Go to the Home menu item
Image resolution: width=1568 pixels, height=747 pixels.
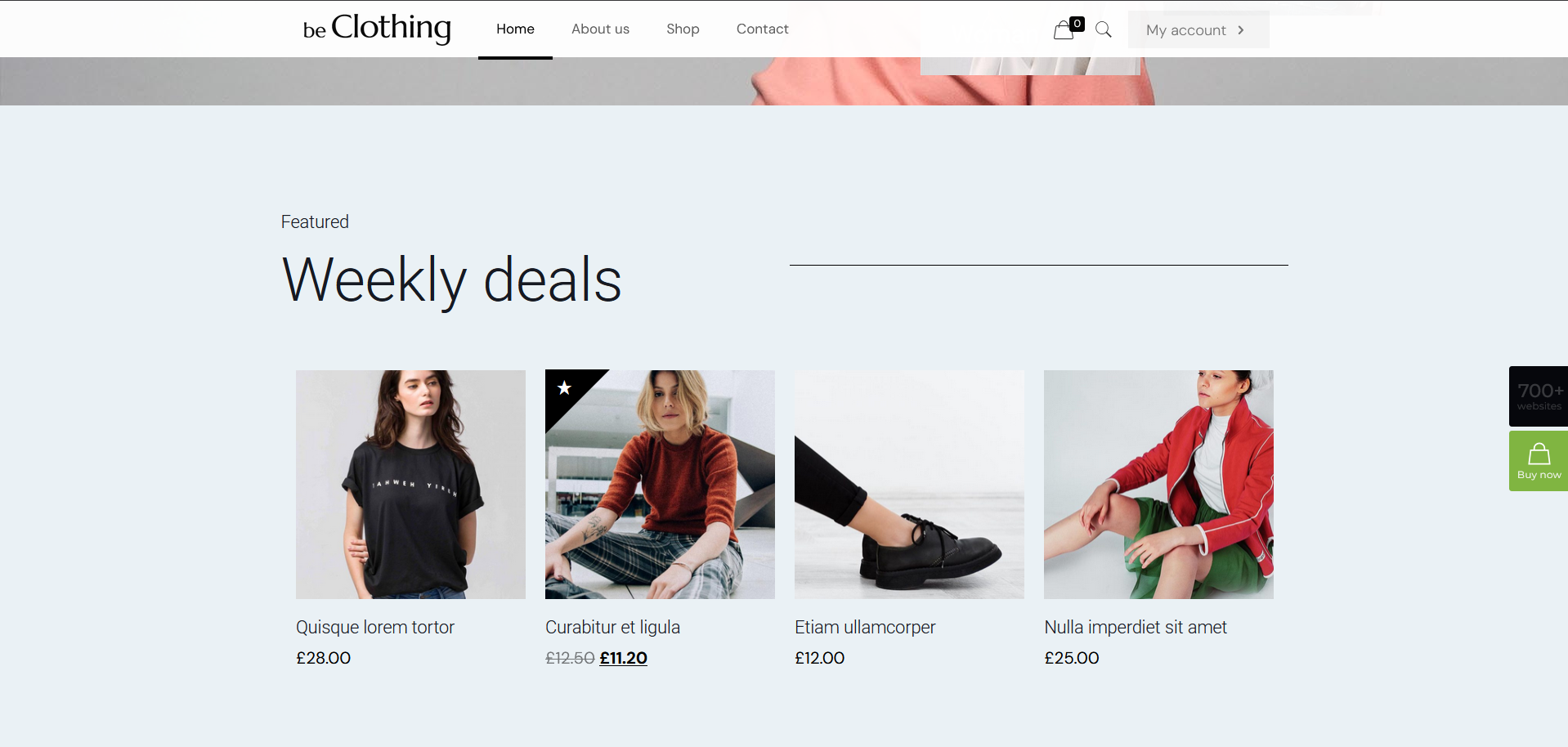tap(515, 29)
